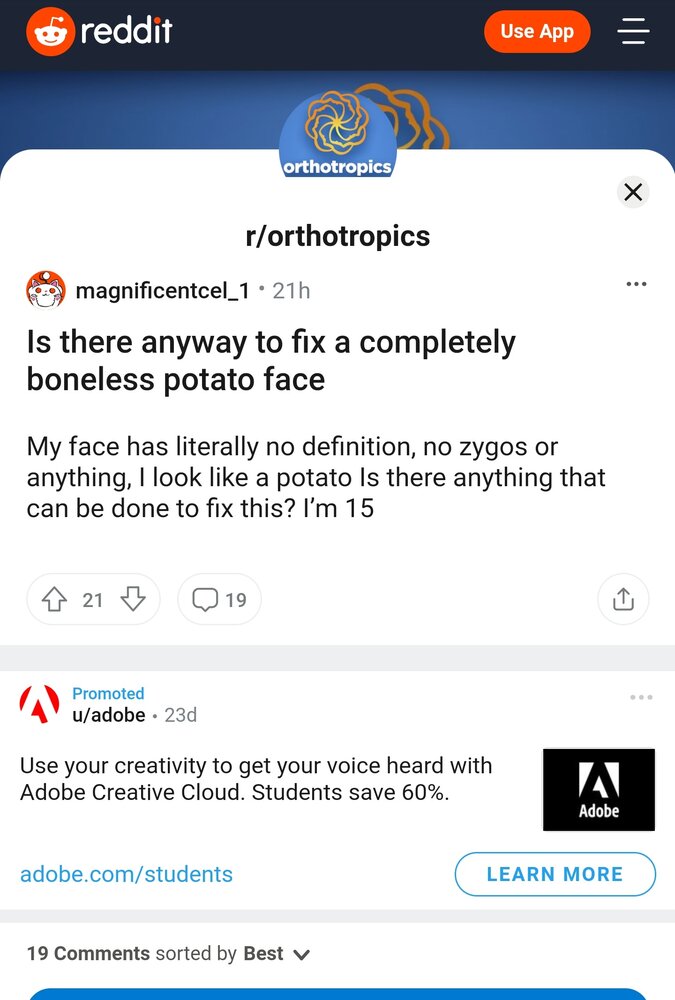
Task: Tap the Use App button
Action: pos(537,31)
